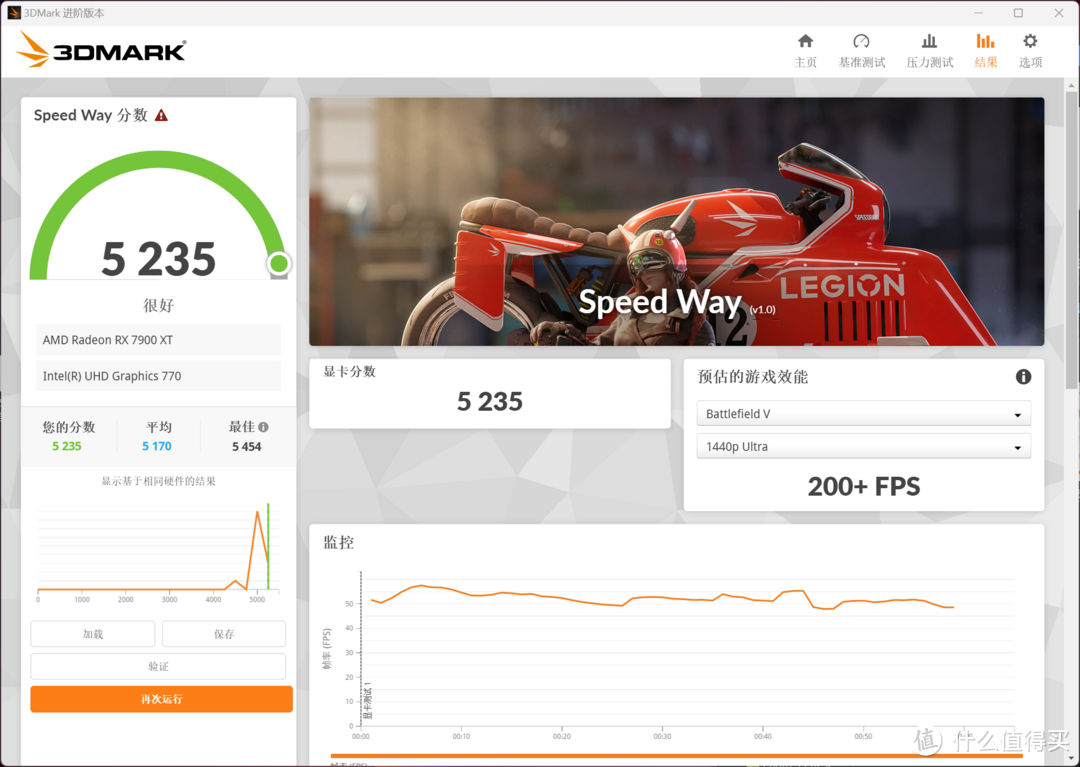Click the 保存 save button

click(224, 633)
